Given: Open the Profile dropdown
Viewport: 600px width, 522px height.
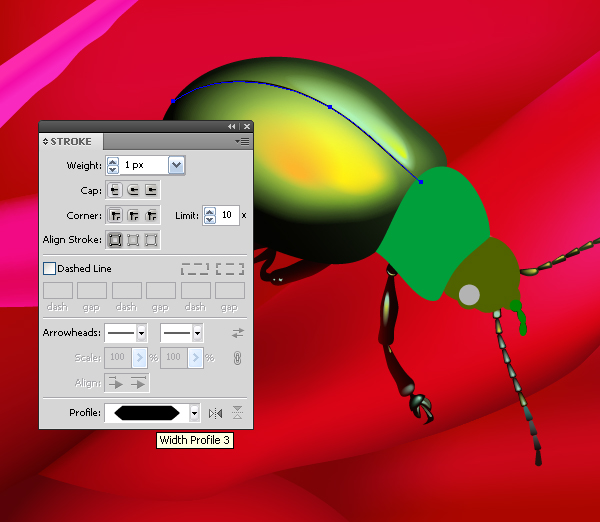Looking at the screenshot, I should pyautogui.click(x=194, y=413).
